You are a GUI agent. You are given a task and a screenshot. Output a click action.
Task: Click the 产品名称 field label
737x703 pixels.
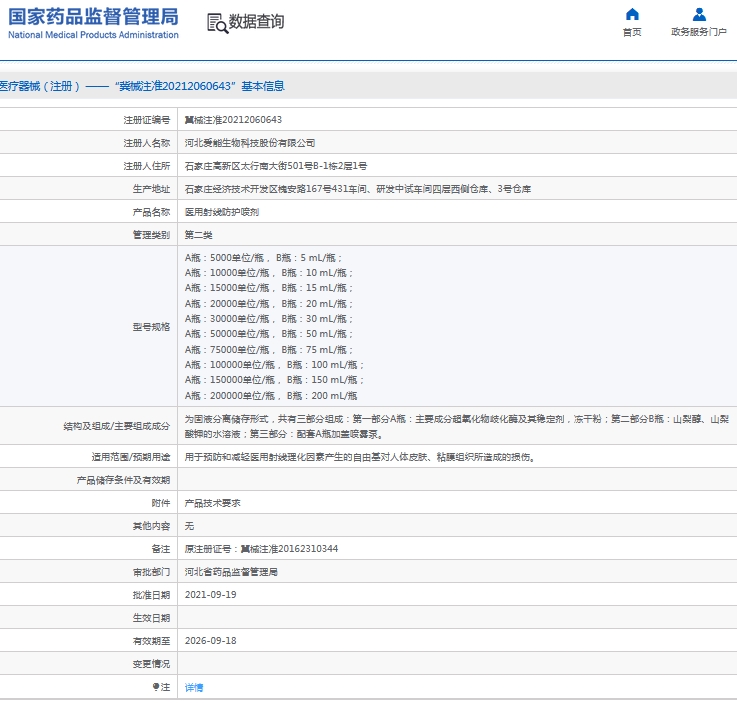pyautogui.click(x=151, y=212)
